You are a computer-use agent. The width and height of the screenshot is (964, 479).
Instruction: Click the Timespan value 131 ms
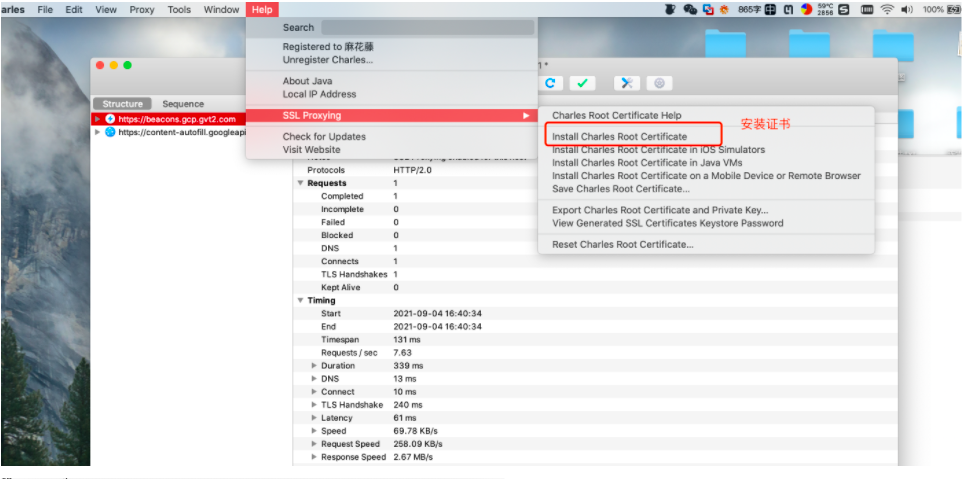407,339
